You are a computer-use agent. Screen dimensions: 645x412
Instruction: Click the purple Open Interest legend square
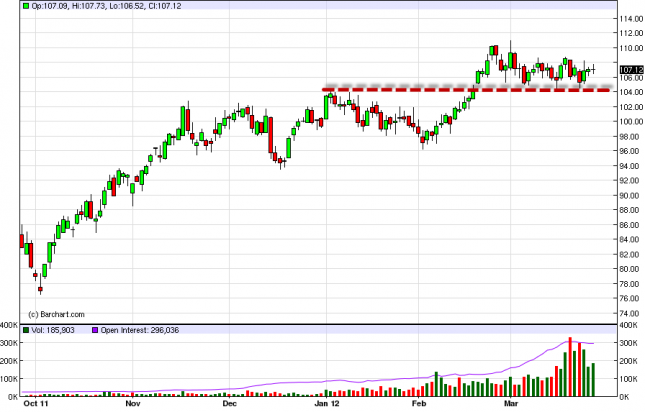pos(95,330)
